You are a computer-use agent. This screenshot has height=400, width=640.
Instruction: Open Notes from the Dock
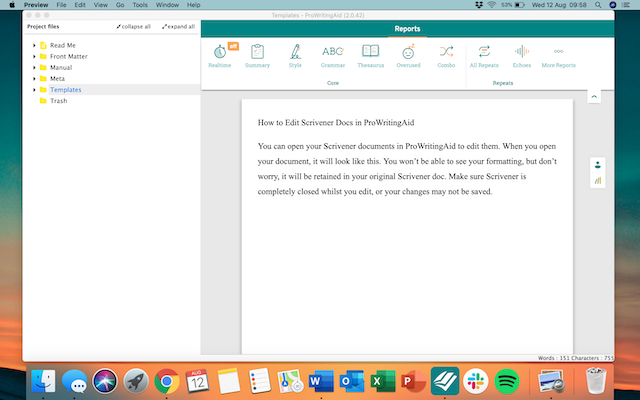tap(229, 381)
